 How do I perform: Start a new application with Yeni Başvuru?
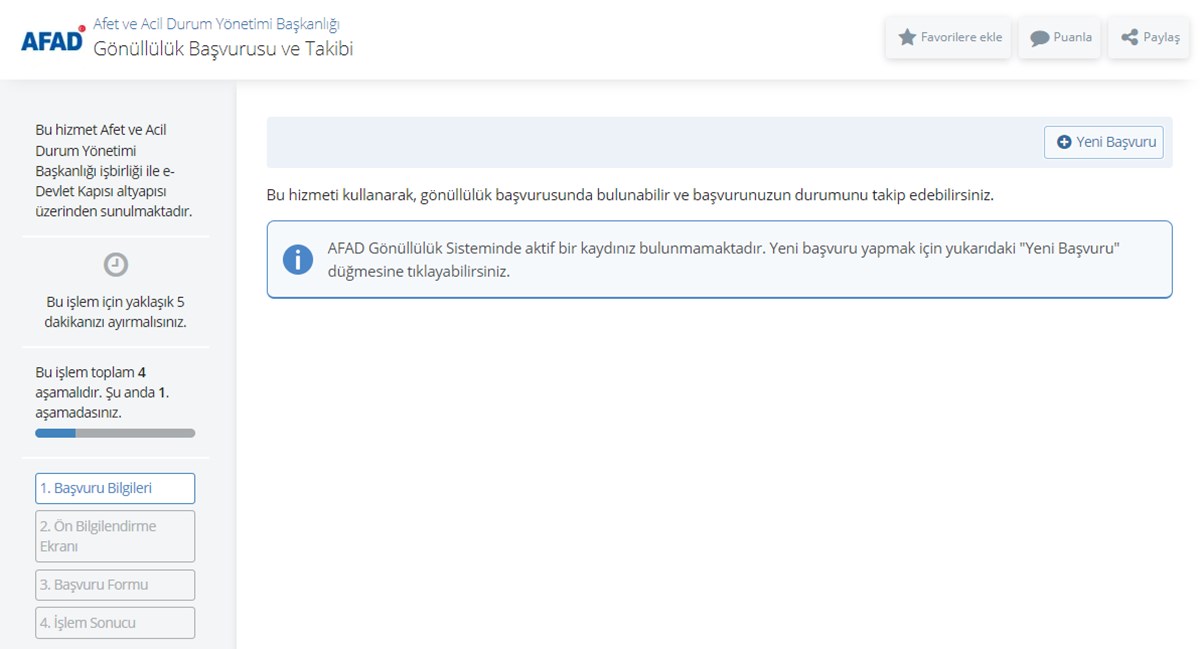coord(1104,142)
